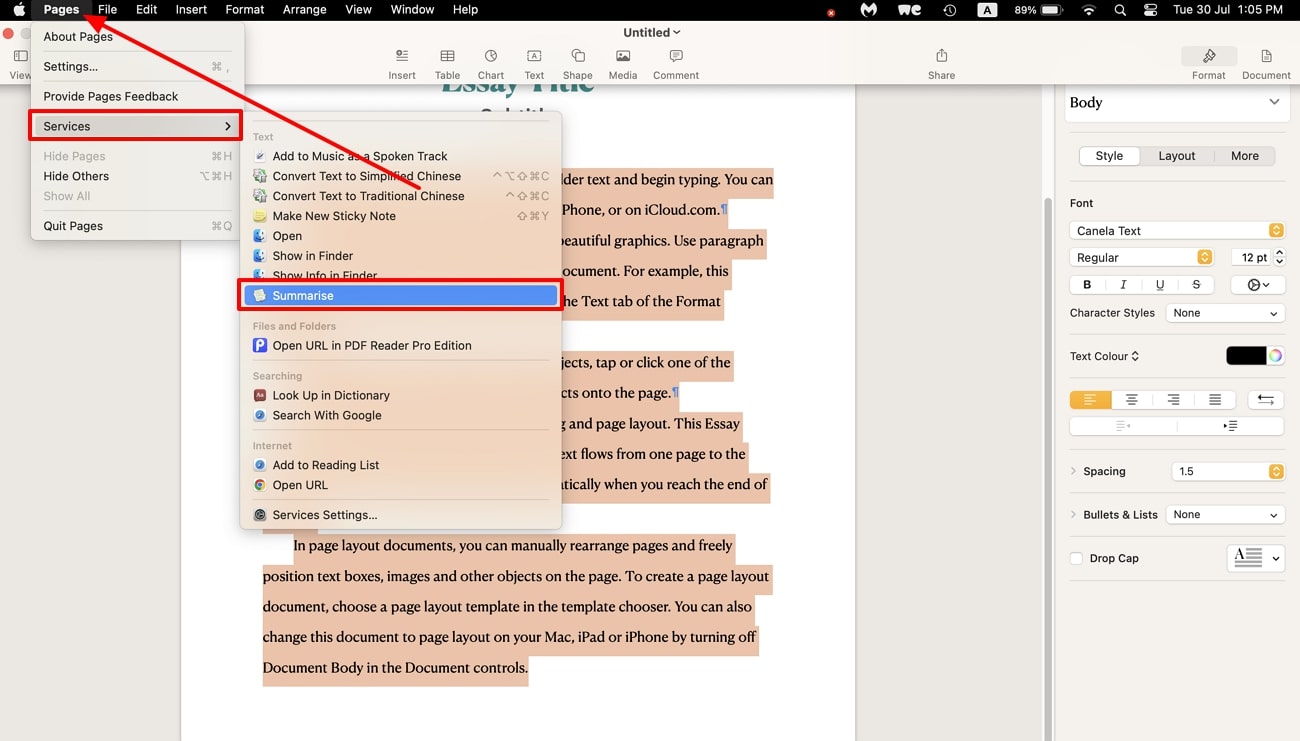Select Add to Reading List

[x=400, y=465]
